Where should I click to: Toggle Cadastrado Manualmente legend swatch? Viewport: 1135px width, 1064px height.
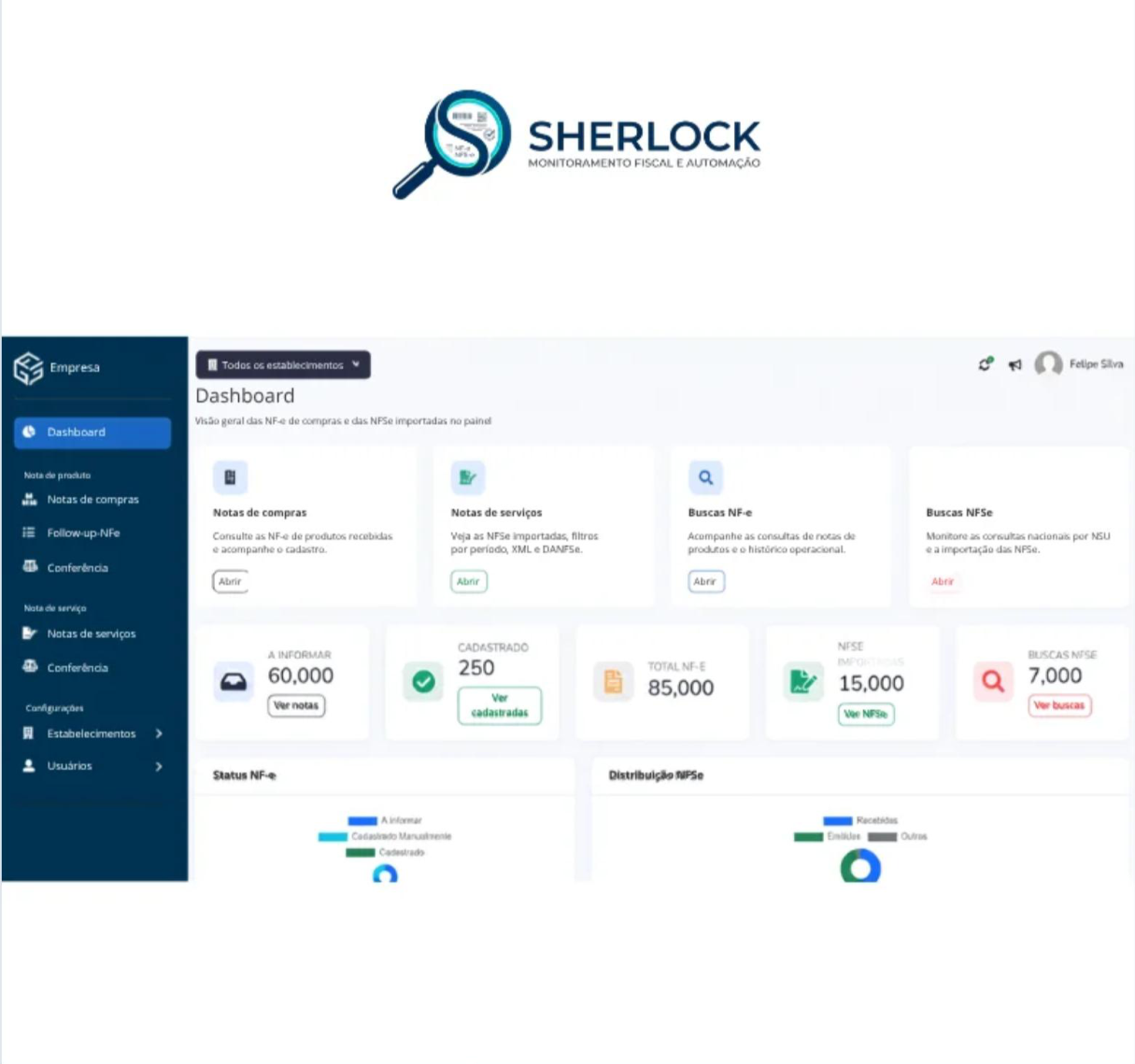pyautogui.click(x=333, y=837)
